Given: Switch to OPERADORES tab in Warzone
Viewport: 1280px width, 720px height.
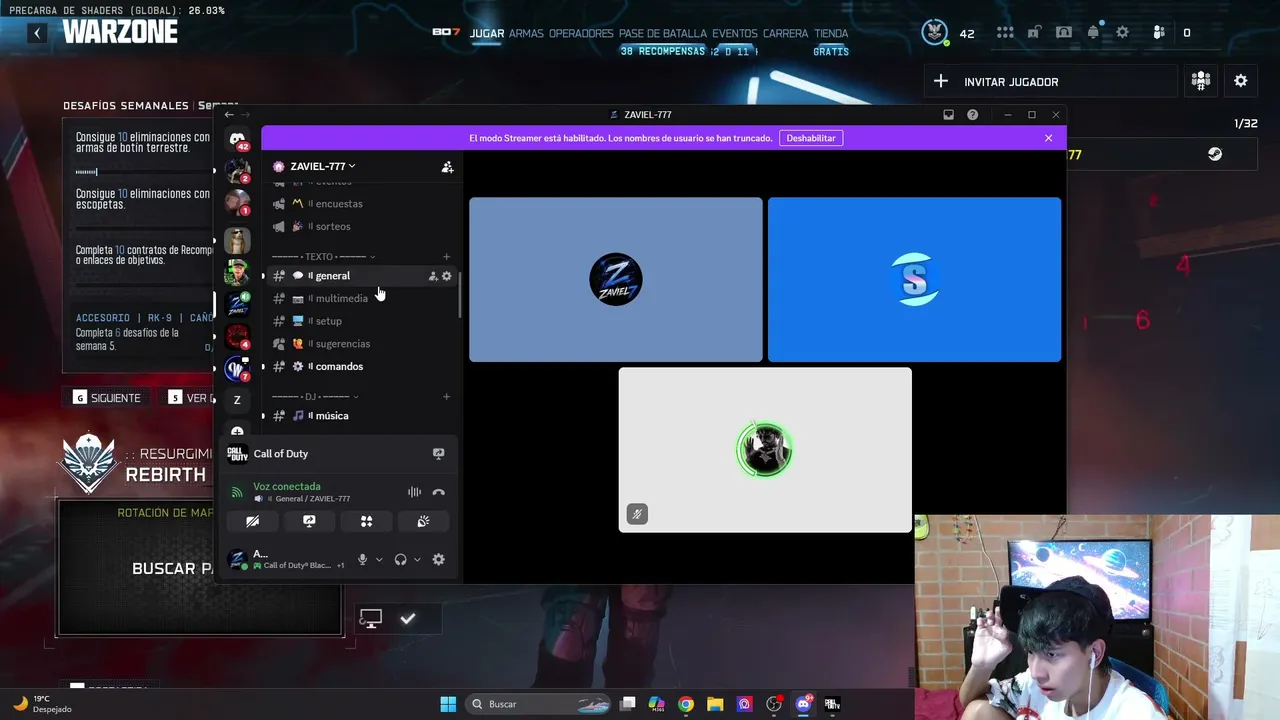Looking at the screenshot, I should click(x=581, y=34).
